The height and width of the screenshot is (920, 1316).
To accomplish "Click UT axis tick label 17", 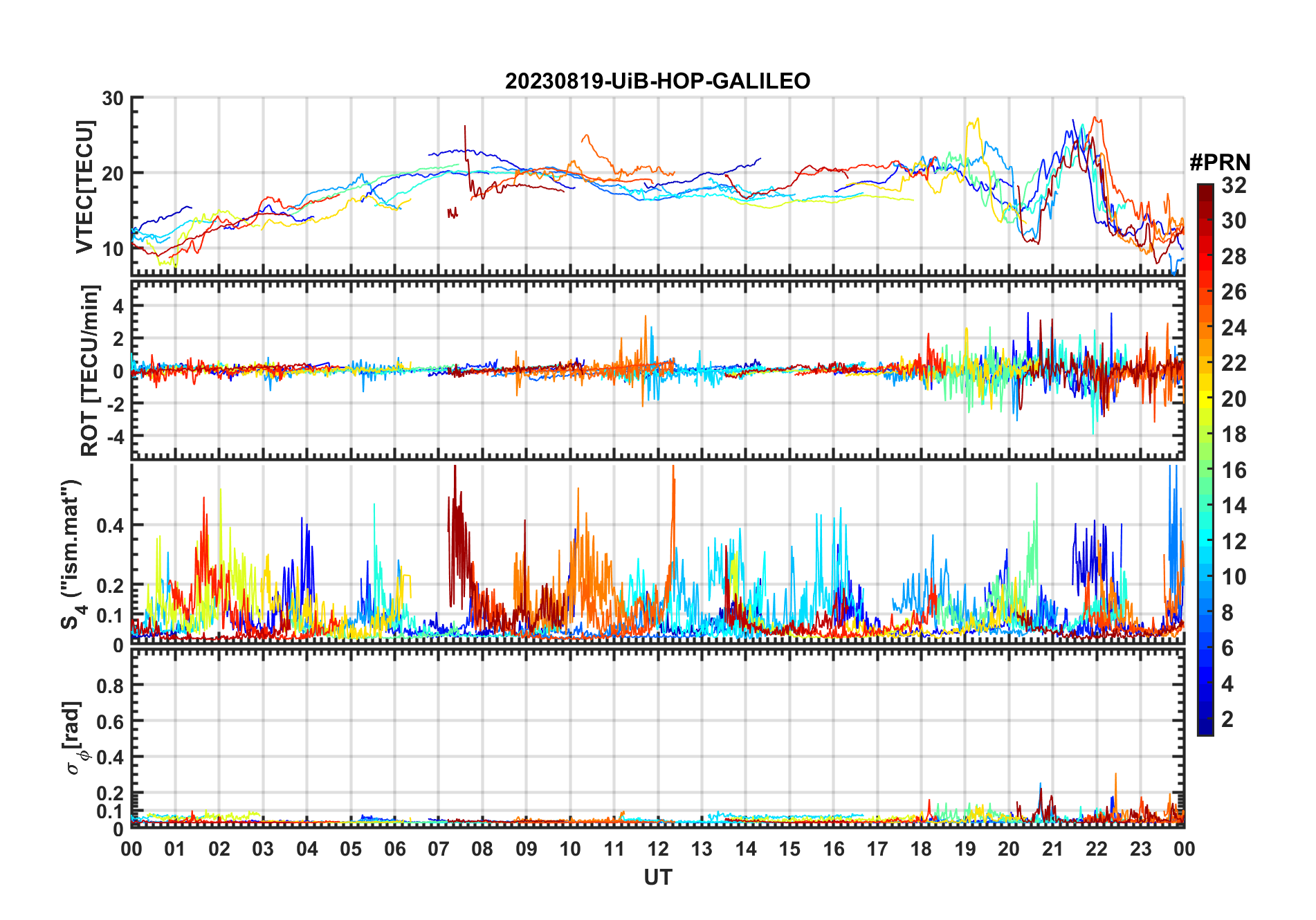I will [877, 849].
